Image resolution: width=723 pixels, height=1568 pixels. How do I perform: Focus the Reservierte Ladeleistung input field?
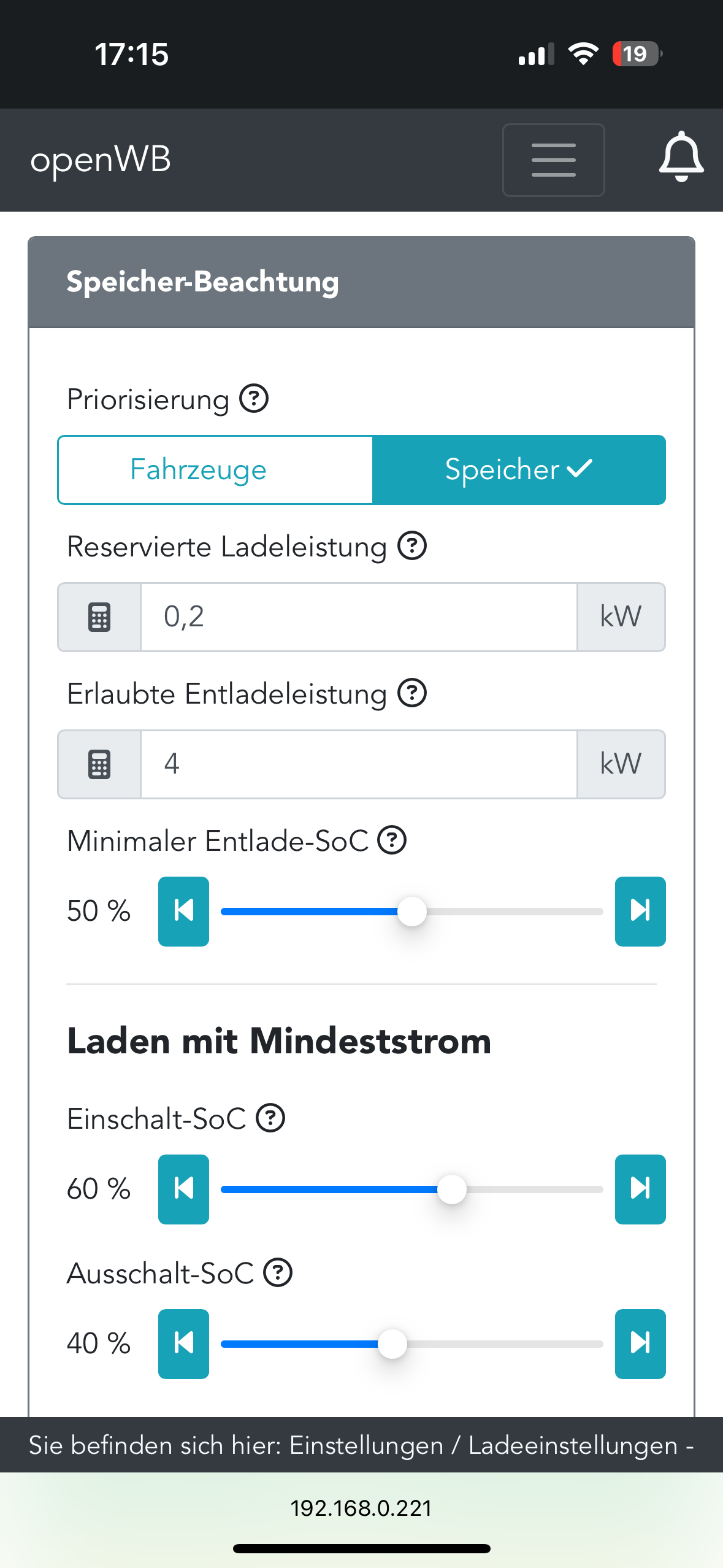pyautogui.click(x=359, y=617)
